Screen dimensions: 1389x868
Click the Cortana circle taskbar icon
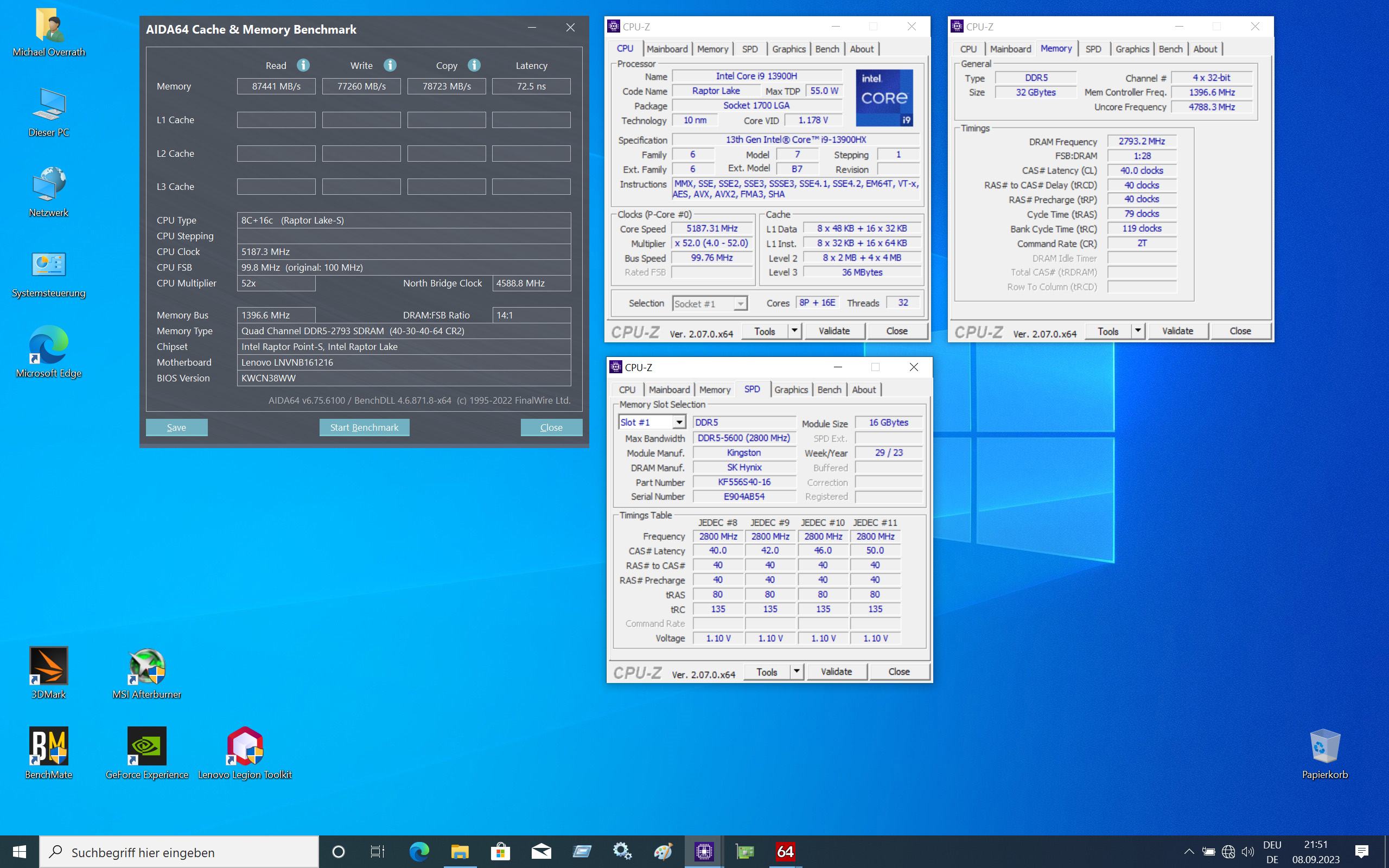(x=339, y=852)
